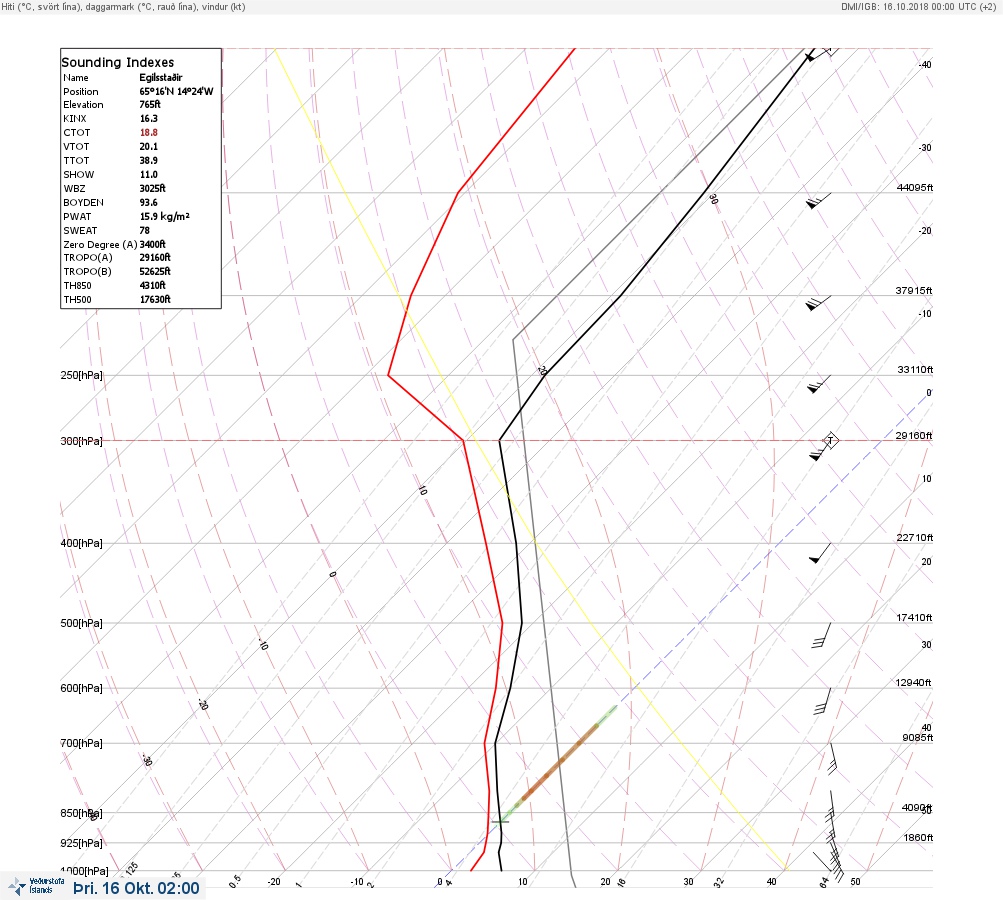Click the TTOT value 38.9

pos(148,161)
